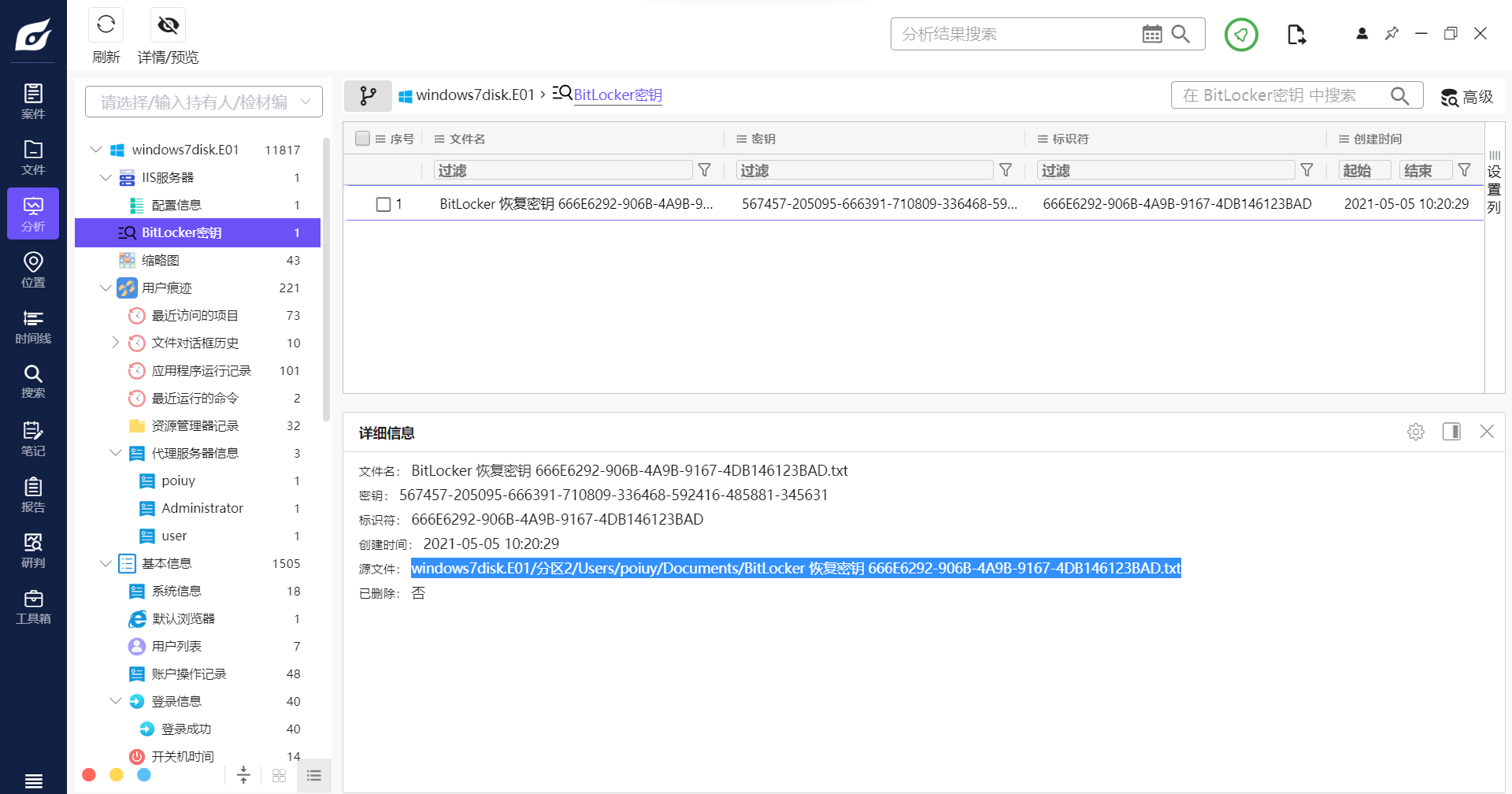This screenshot has height=794, width=1512.
Task: Toggle the 详细信息 panel layout icon
Action: (x=1451, y=432)
